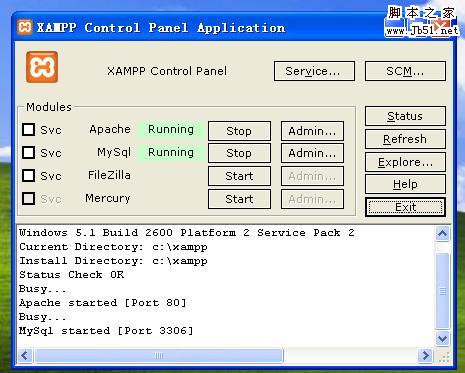The width and height of the screenshot is (465, 373).
Task: Click the 'XAMPP Control Panel' heading text
Action: point(167,71)
